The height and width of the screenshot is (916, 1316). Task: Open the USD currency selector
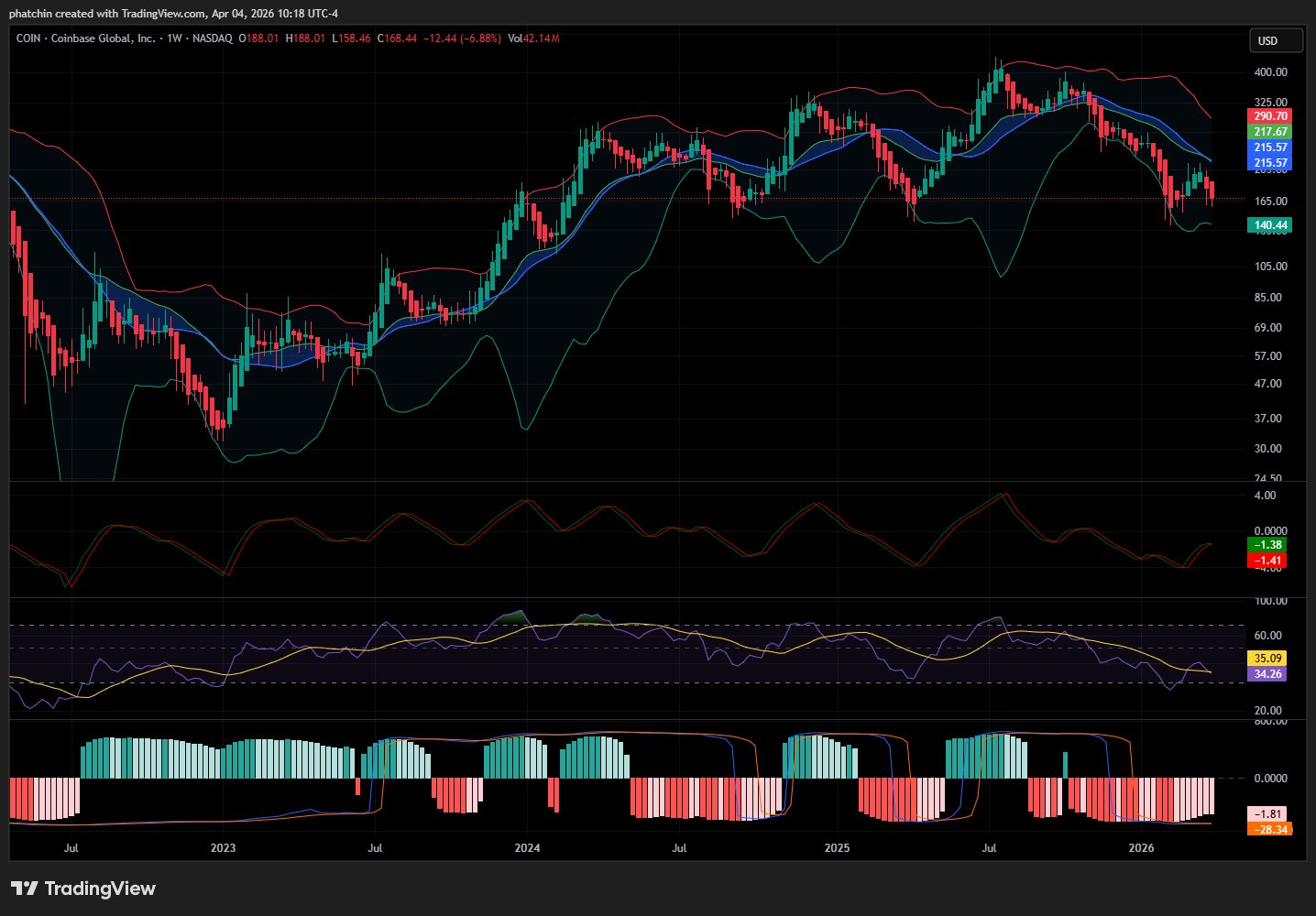coord(1276,40)
